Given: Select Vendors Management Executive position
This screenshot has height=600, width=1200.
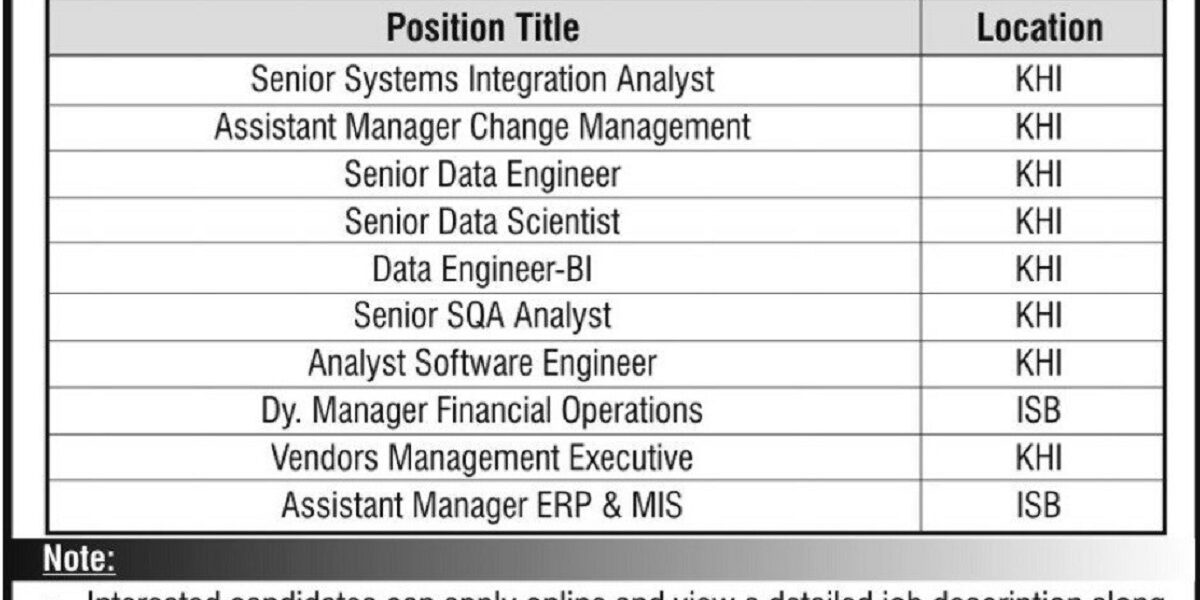Looking at the screenshot, I should click(482, 458).
